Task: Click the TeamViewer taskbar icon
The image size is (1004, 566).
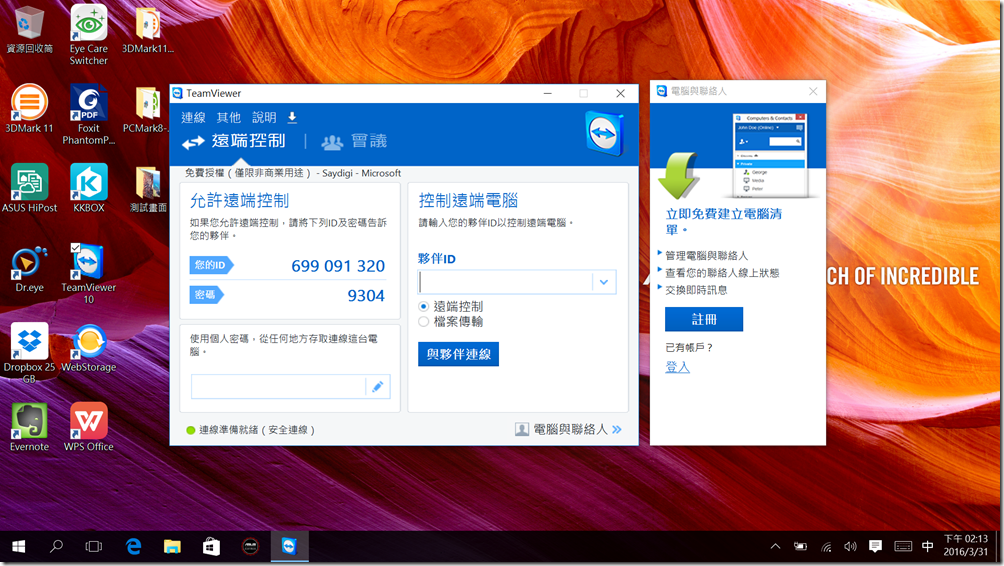Action: tap(289, 546)
